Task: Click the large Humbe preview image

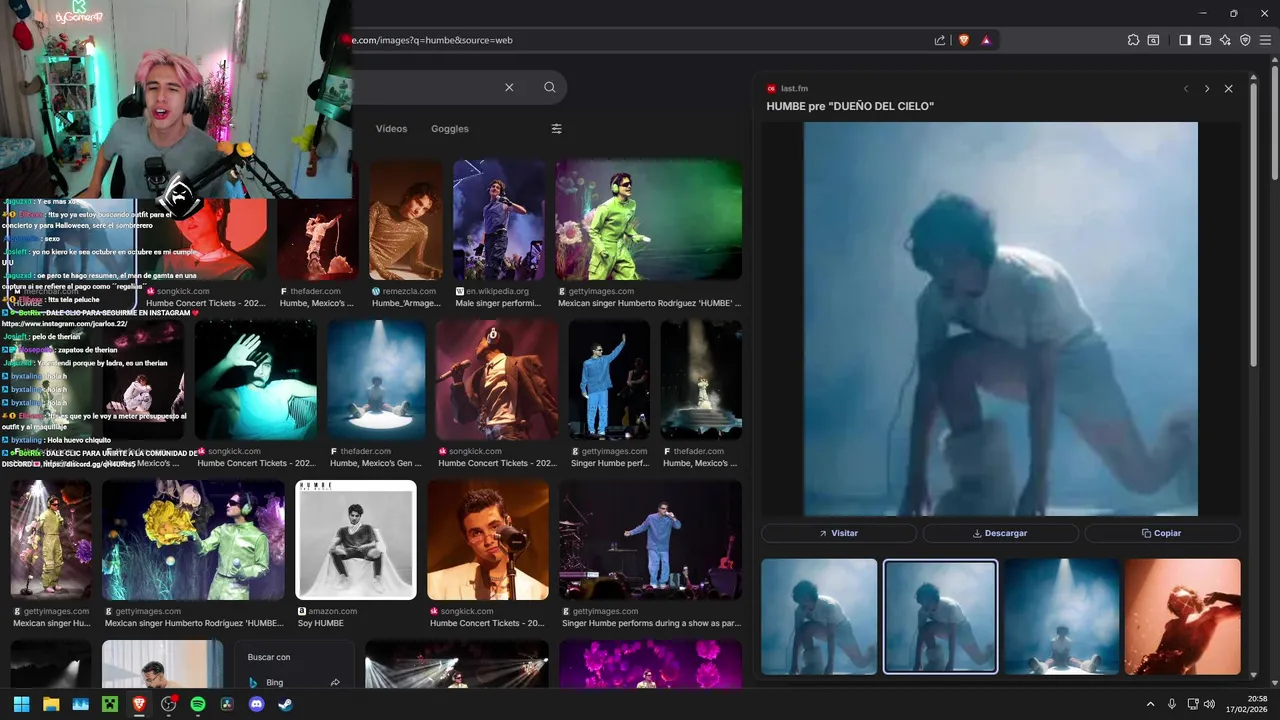Action: [1000, 319]
